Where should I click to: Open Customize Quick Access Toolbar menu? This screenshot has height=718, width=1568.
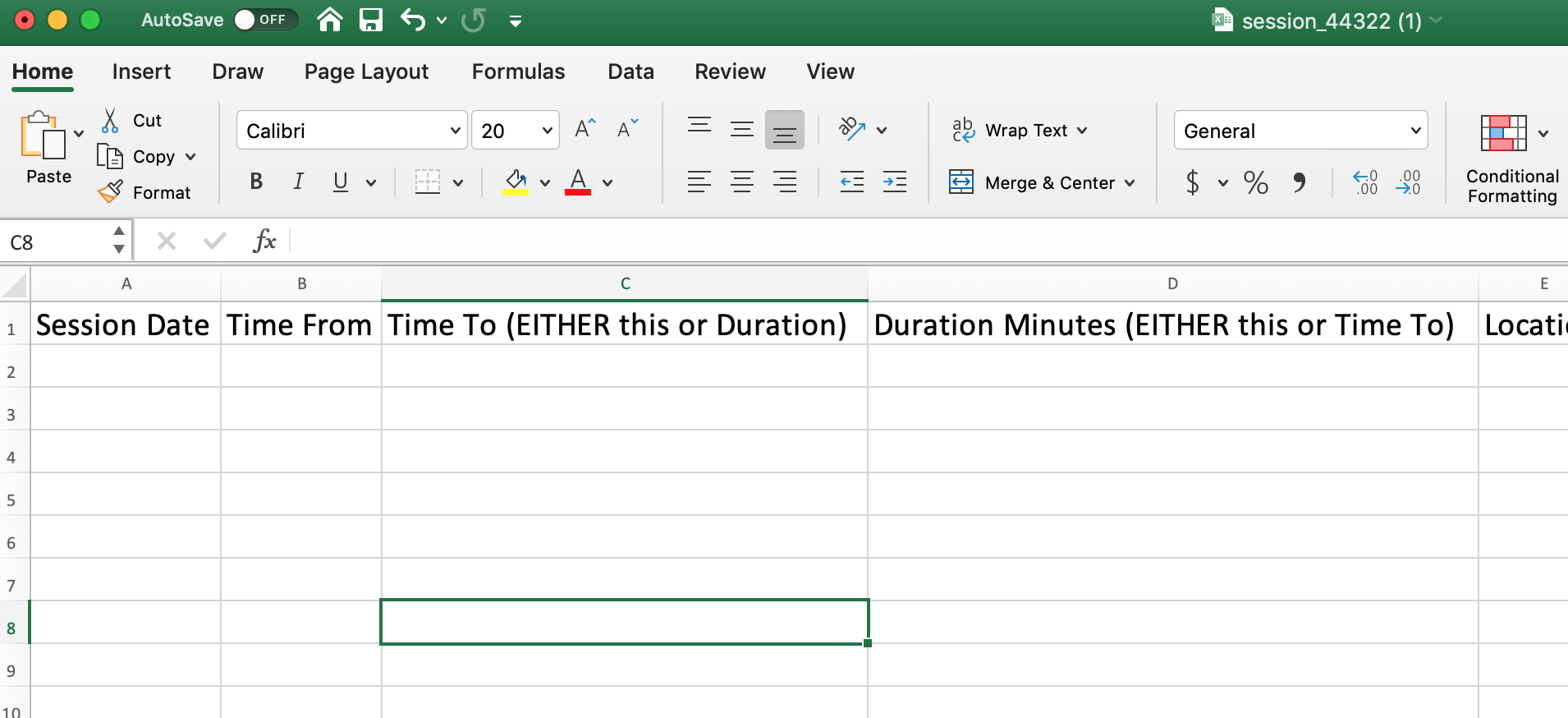point(516,21)
